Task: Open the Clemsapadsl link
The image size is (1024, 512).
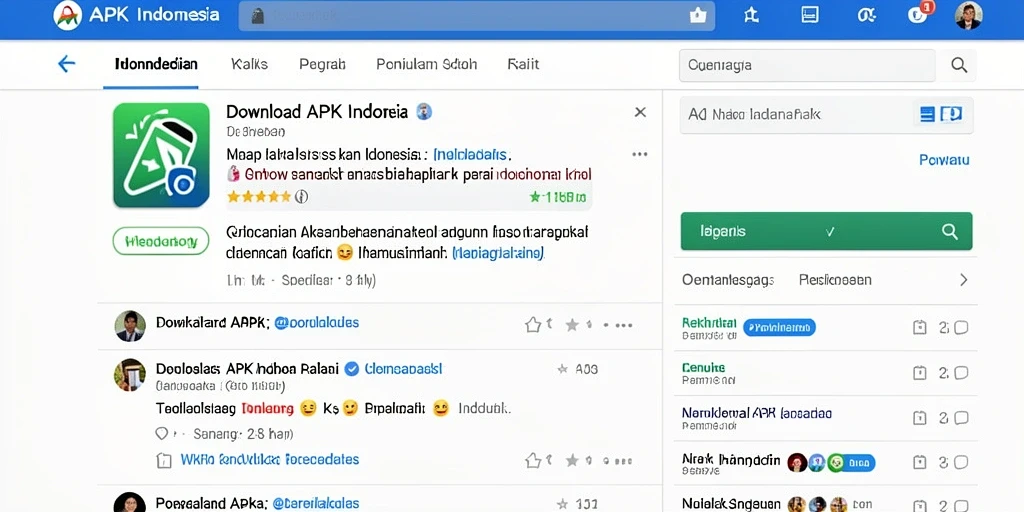Action: pyautogui.click(x=403, y=369)
